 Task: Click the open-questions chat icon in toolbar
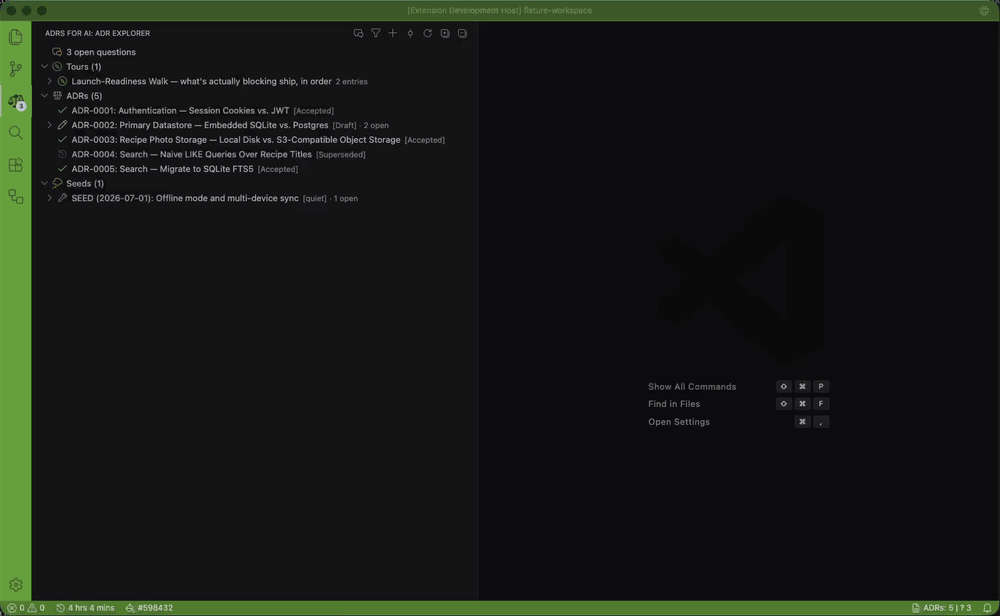tap(358, 33)
